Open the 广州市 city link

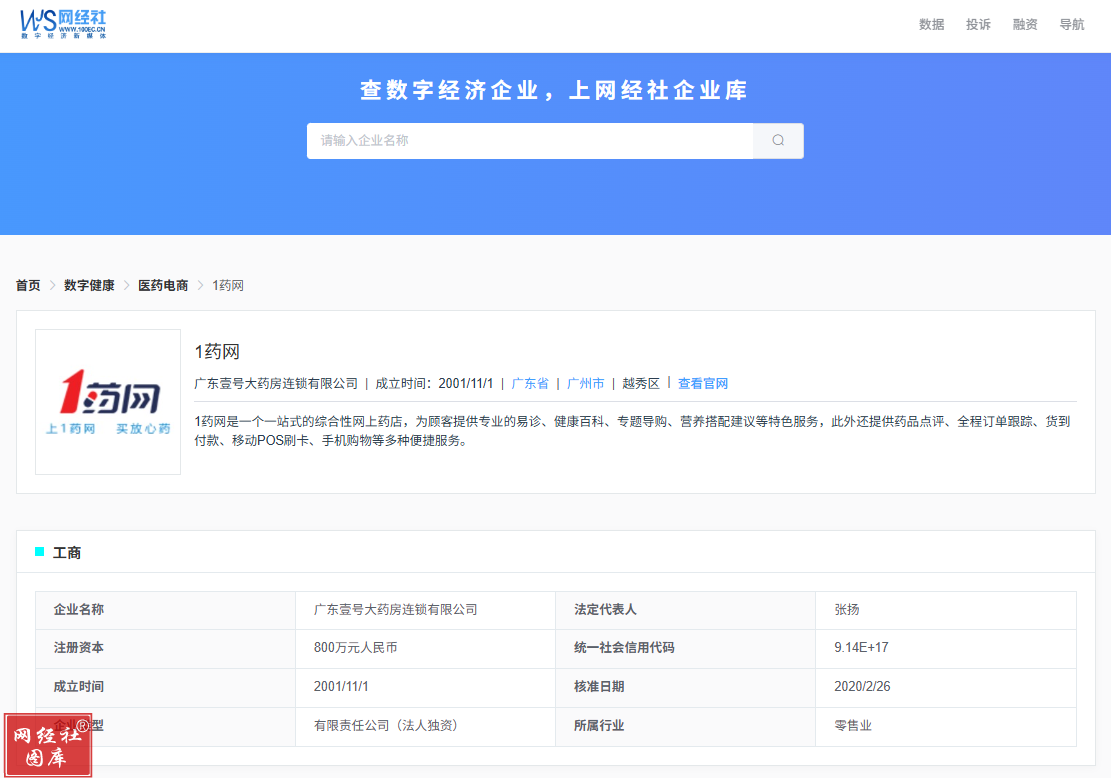coord(585,383)
